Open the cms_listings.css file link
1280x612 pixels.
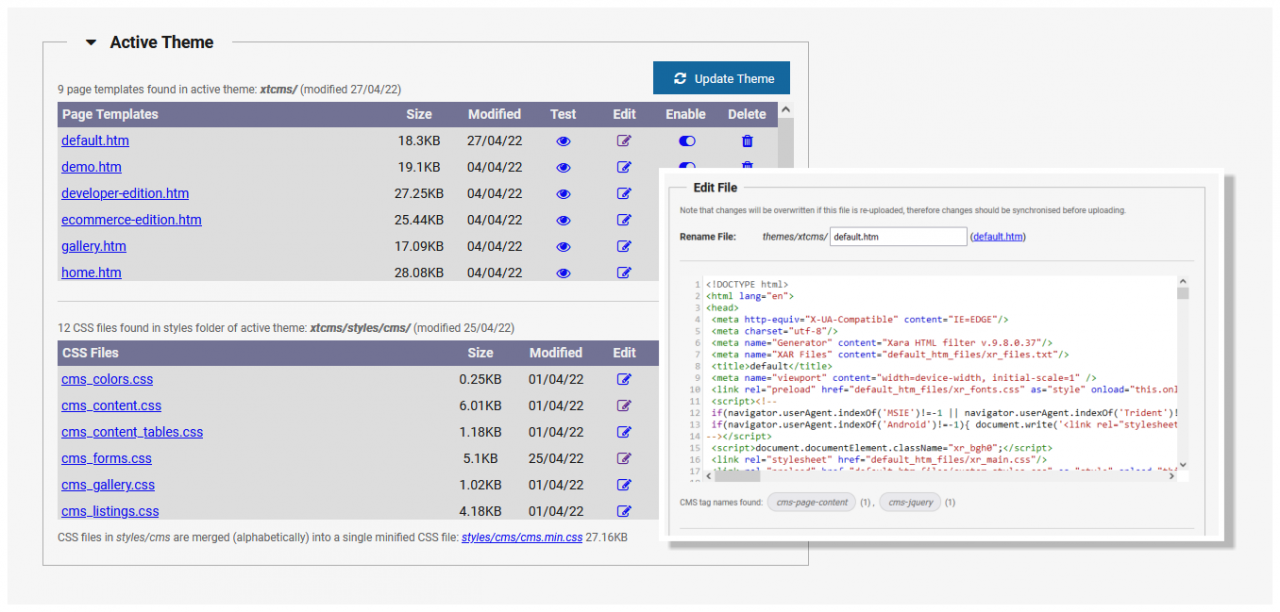pyautogui.click(x=110, y=512)
